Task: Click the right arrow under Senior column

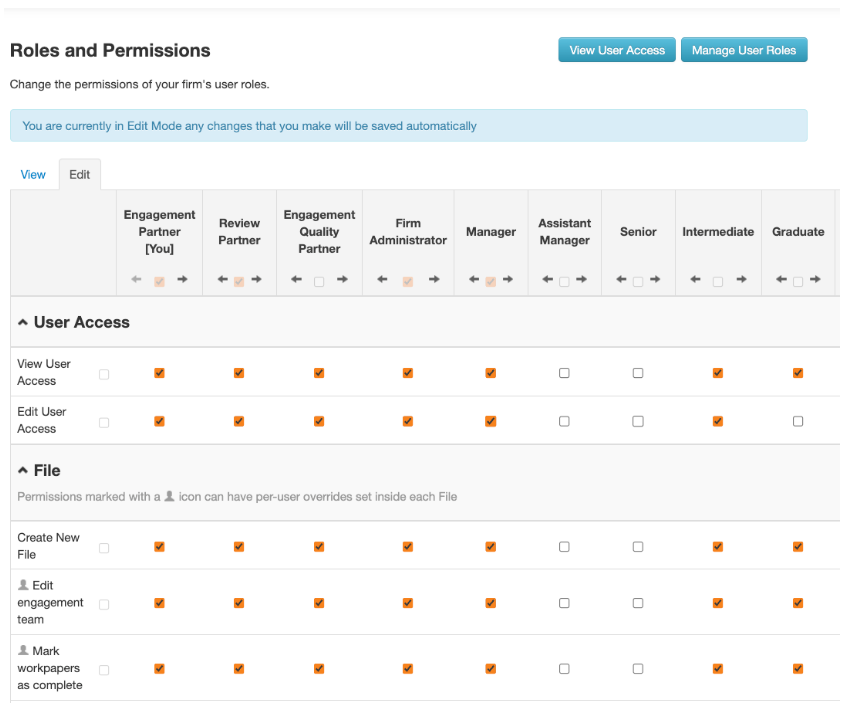Action: tap(655, 281)
